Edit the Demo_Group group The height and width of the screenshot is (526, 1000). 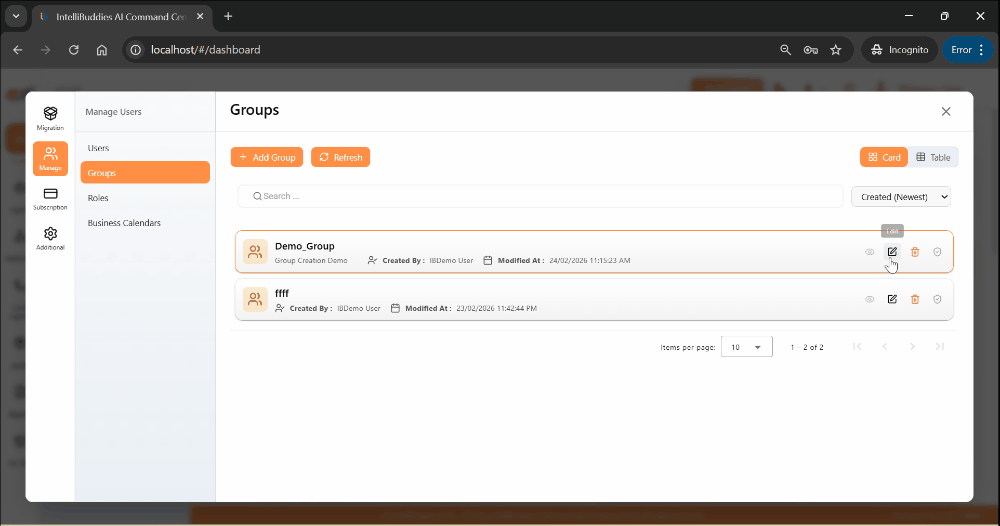click(x=892, y=252)
